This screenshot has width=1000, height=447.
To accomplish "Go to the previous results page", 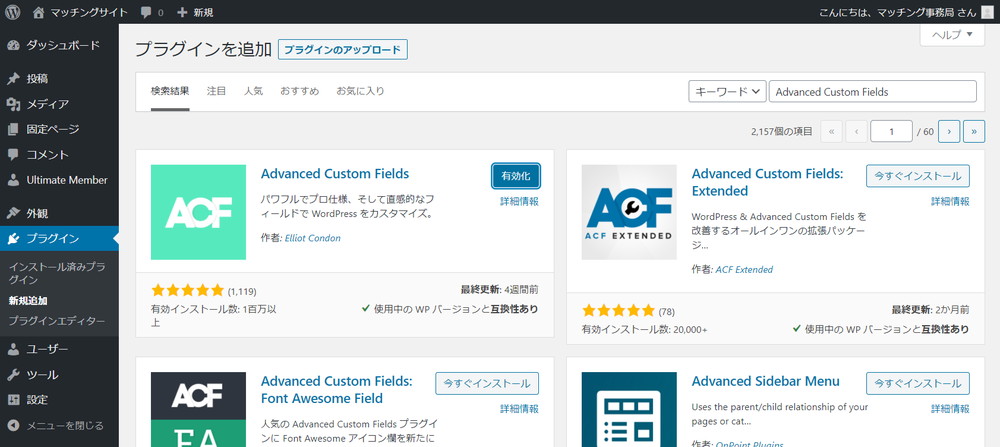I will pyautogui.click(x=856, y=131).
